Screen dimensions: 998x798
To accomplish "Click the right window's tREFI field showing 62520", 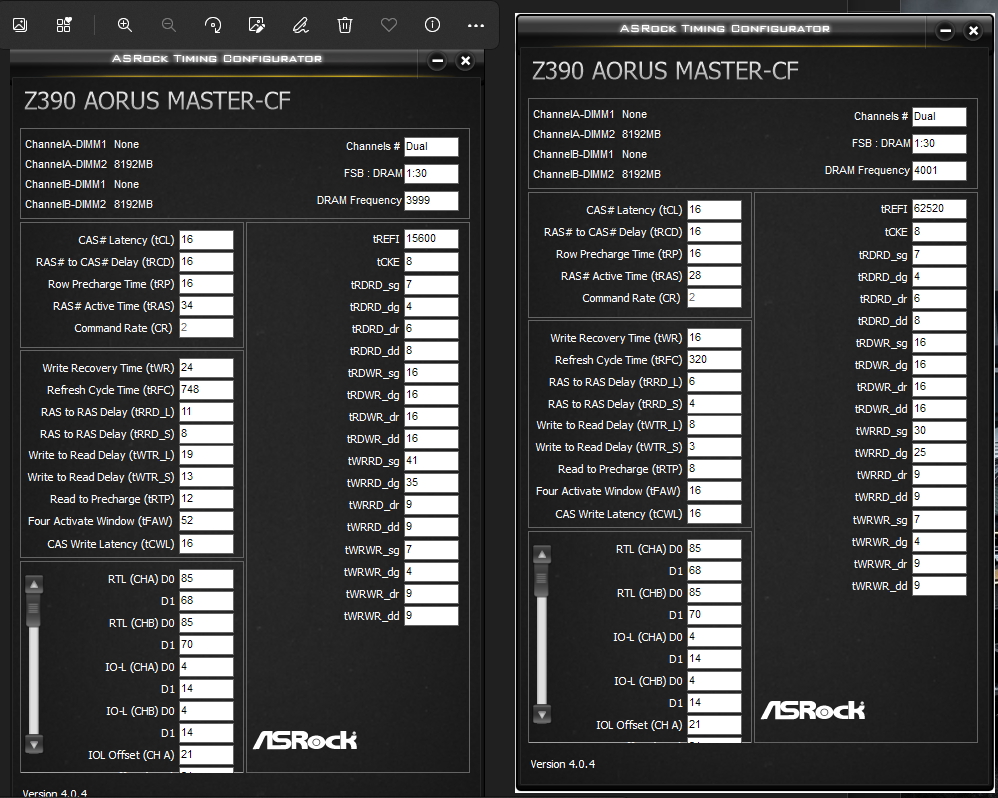I will (939, 209).
